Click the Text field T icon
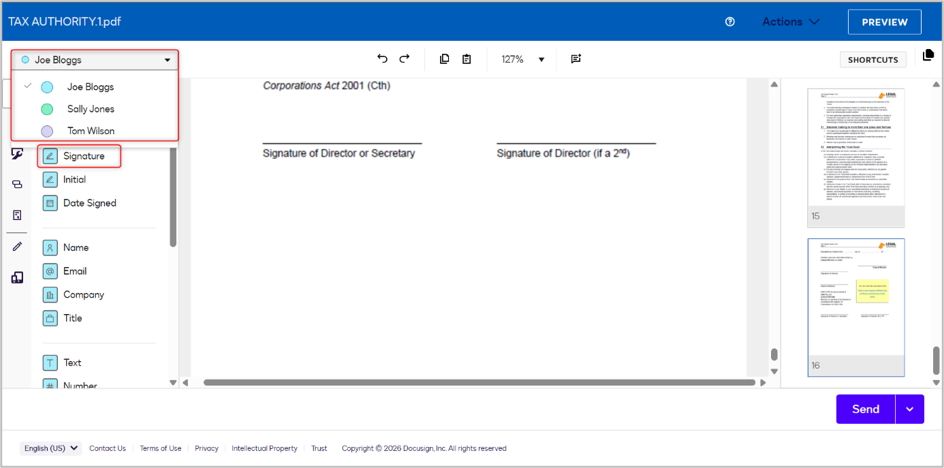The image size is (944, 468). tap(50, 363)
